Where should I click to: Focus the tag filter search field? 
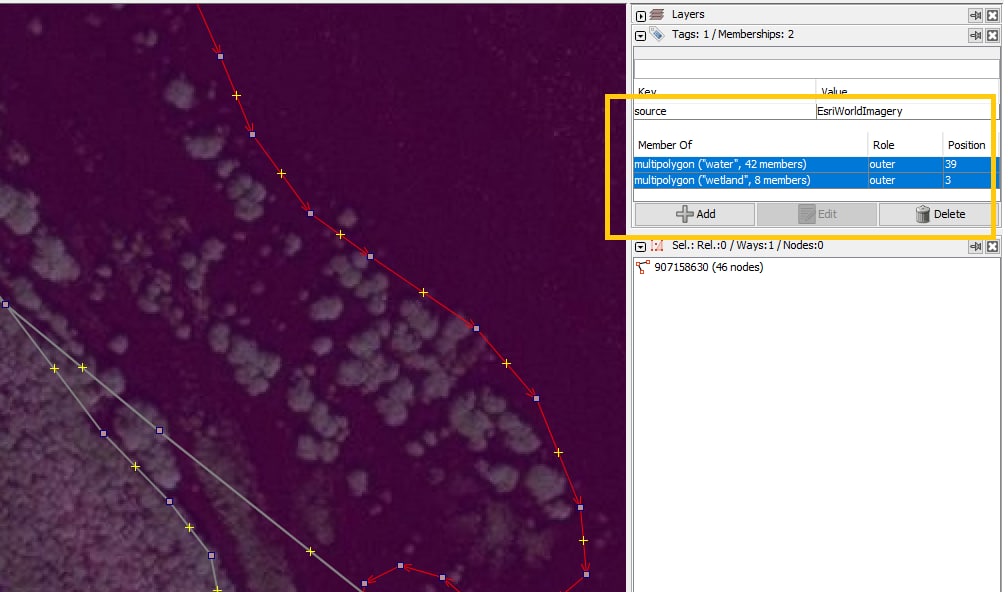(816, 69)
